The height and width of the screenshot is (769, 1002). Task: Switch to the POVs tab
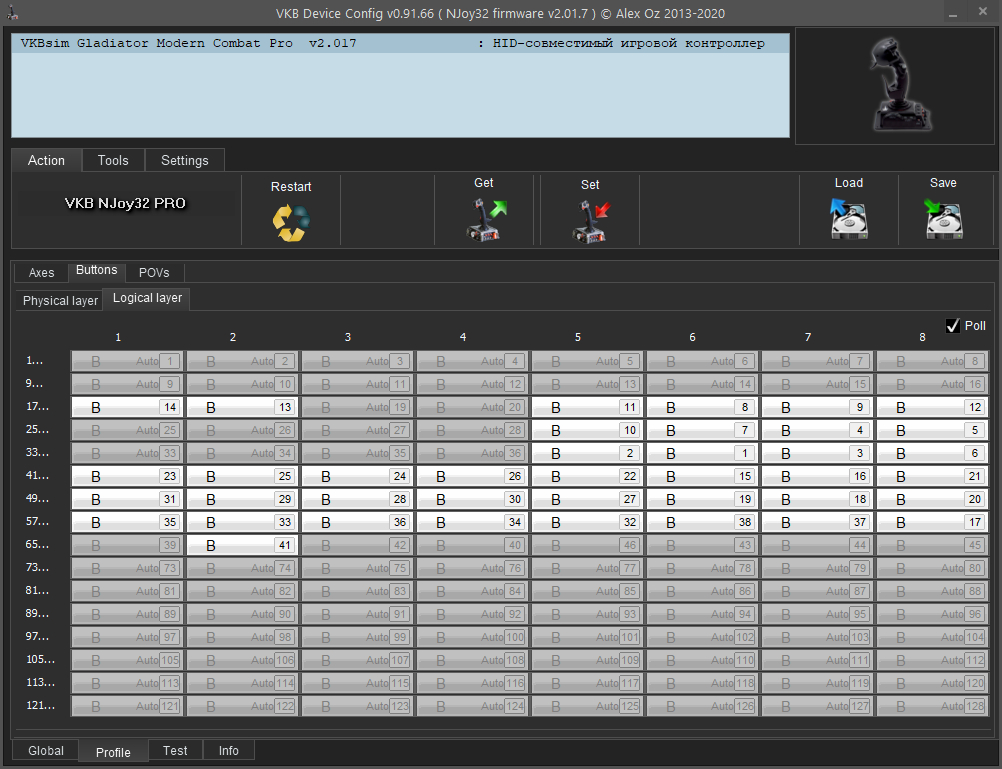pyautogui.click(x=154, y=273)
